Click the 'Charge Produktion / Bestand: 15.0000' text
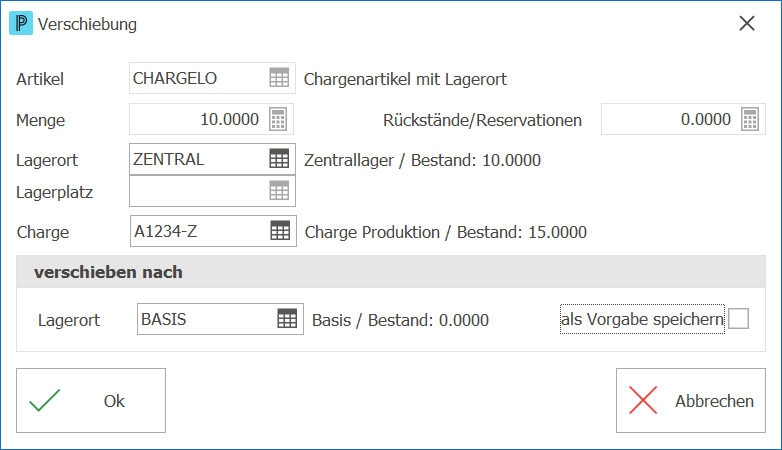This screenshot has height=450, width=782. [x=446, y=232]
